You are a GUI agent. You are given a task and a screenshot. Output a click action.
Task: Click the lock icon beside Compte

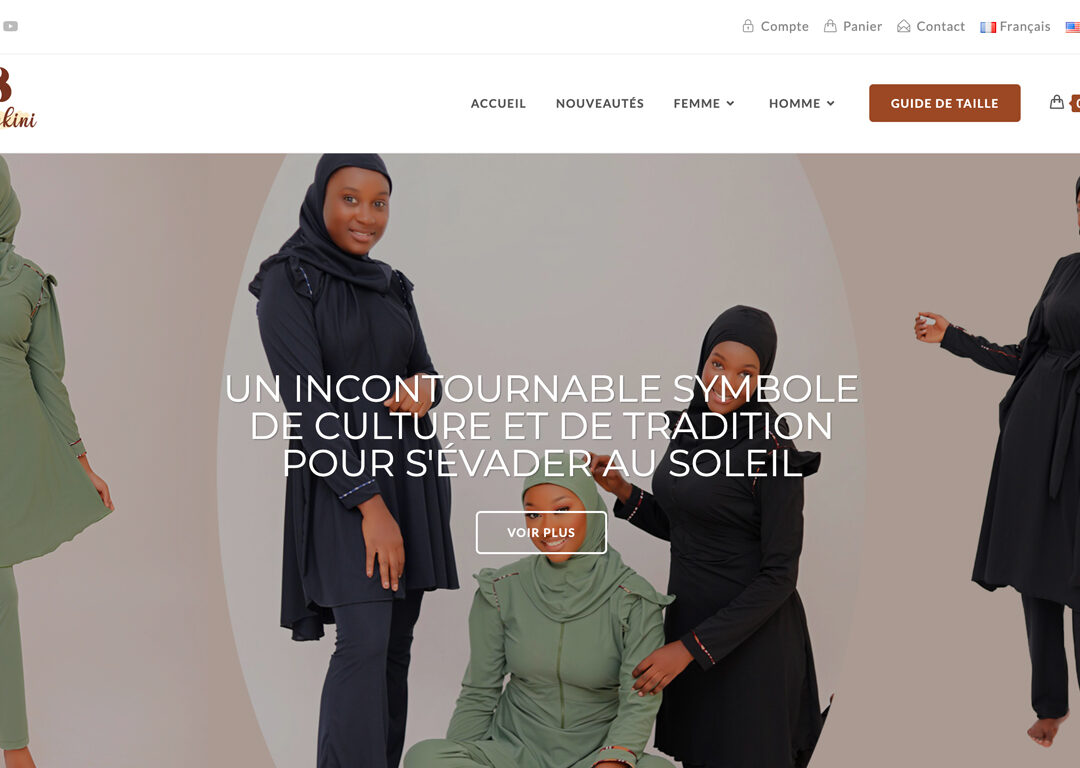click(748, 26)
